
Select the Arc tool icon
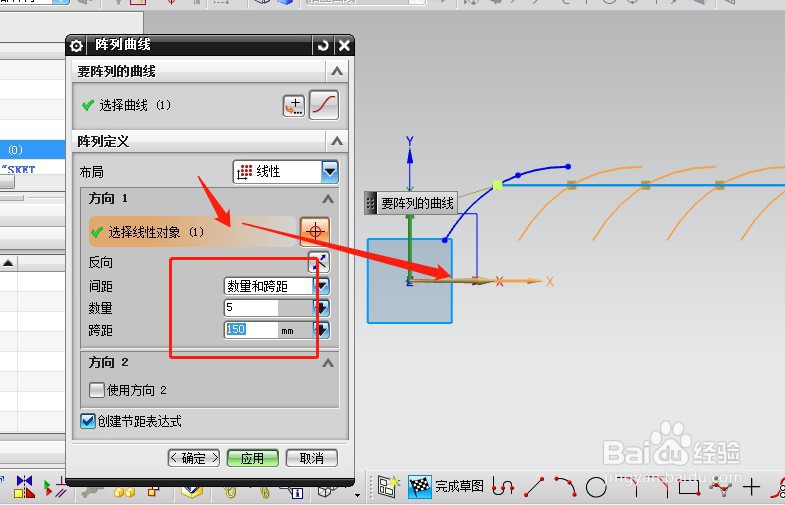565,486
